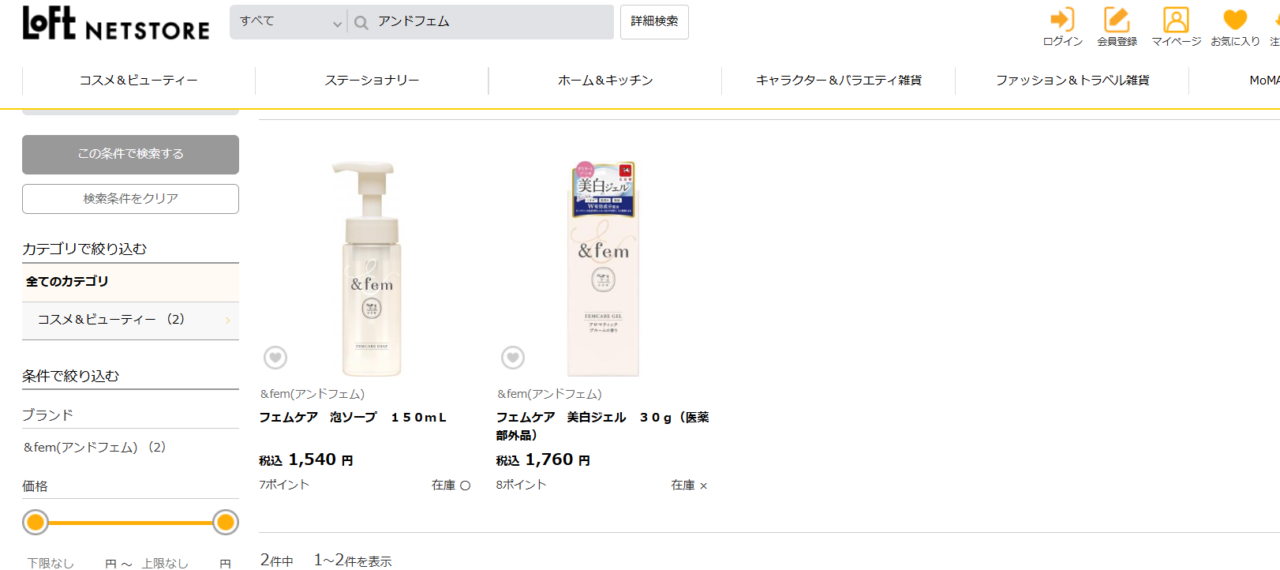Open ファッション&トラベル雑貨 navigation menu
This screenshot has width=1280, height=570.
(x=1072, y=80)
